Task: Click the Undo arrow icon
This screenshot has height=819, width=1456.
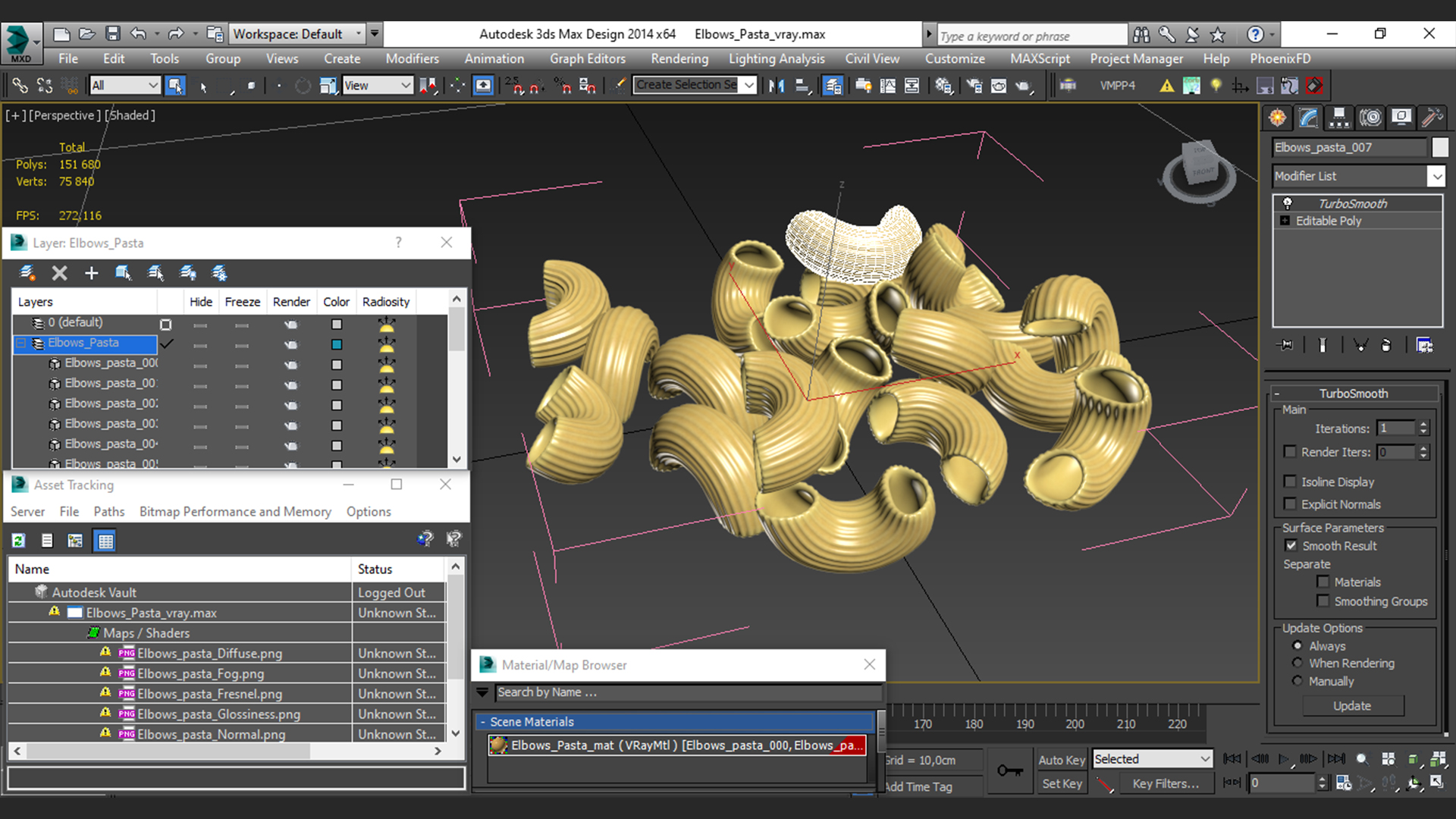Action: (138, 34)
